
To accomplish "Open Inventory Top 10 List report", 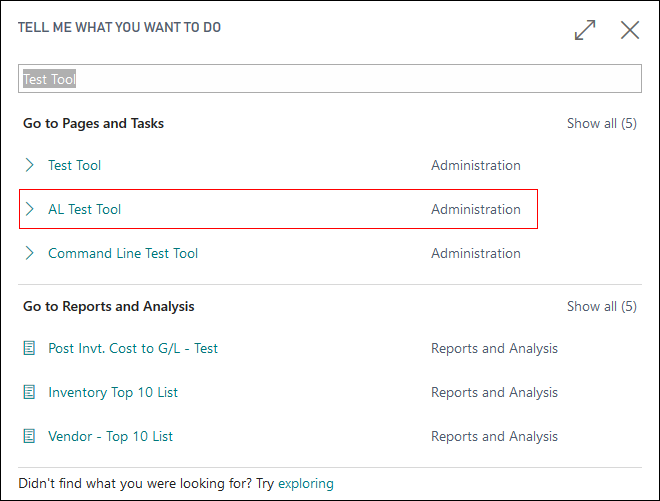I will click(113, 393).
